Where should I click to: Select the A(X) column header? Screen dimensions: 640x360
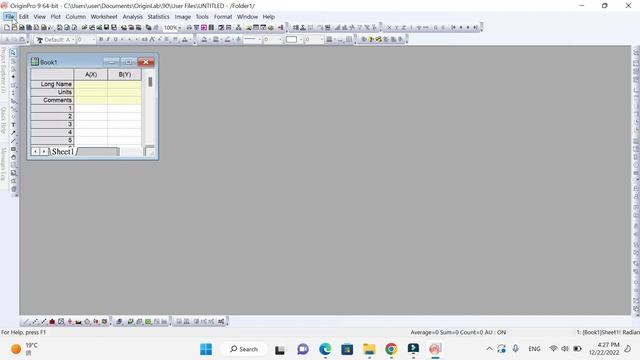tap(91, 74)
